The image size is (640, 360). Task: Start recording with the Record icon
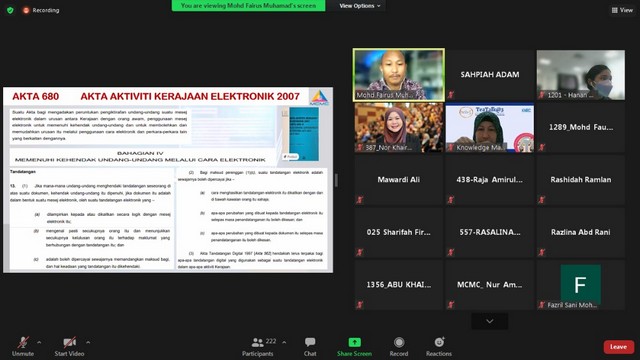click(399, 342)
